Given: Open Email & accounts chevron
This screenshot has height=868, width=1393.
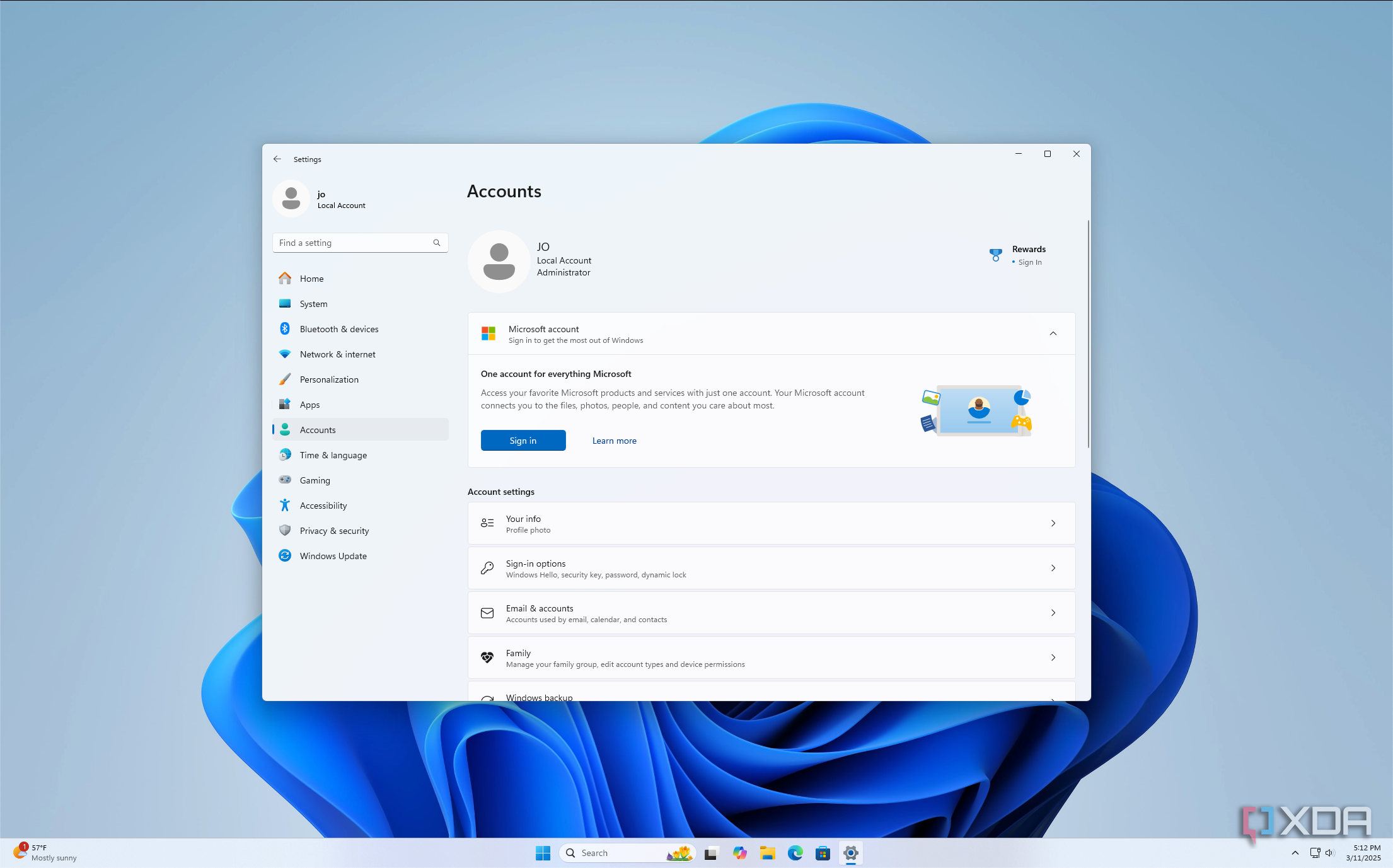Looking at the screenshot, I should pyautogui.click(x=1053, y=613).
